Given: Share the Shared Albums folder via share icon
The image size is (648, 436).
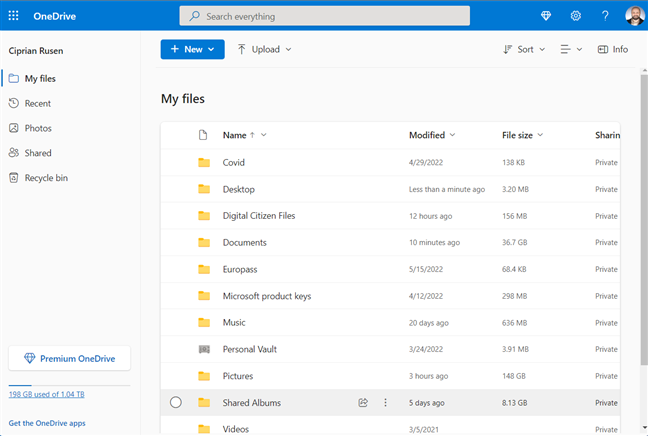Looking at the screenshot, I should pos(363,403).
